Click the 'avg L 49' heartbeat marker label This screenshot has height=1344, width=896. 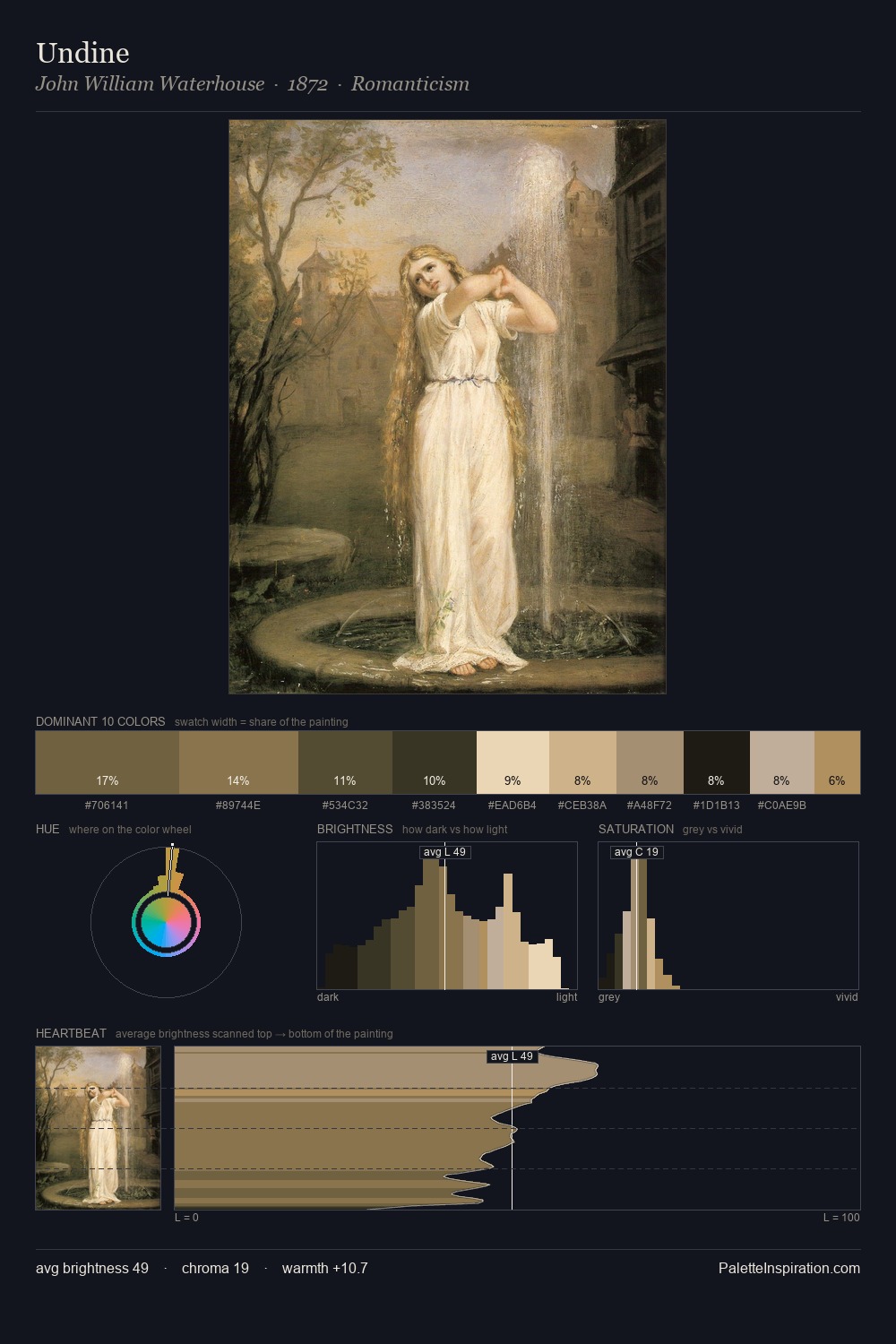512,1056
